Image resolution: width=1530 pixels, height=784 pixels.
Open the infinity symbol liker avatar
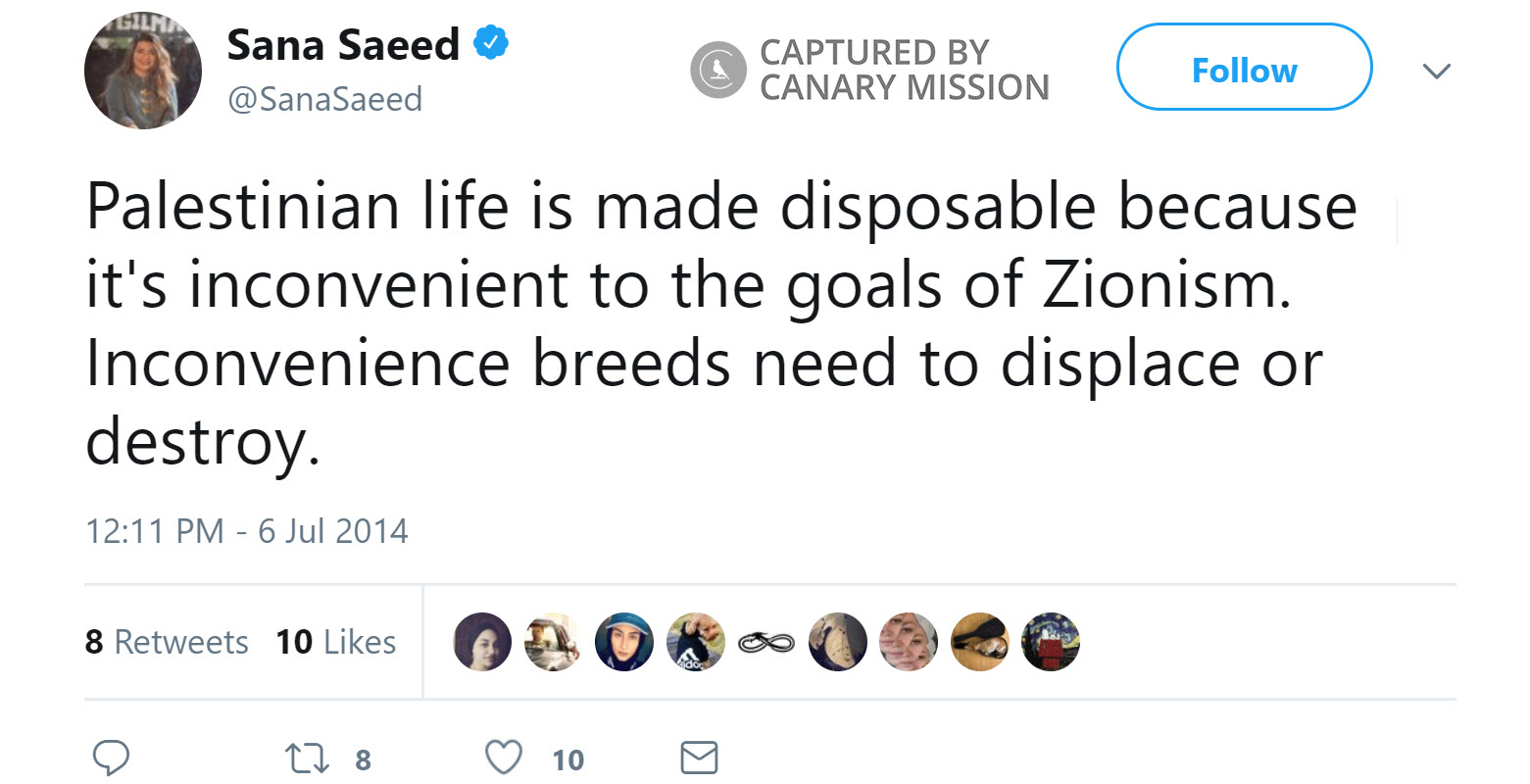(765, 642)
